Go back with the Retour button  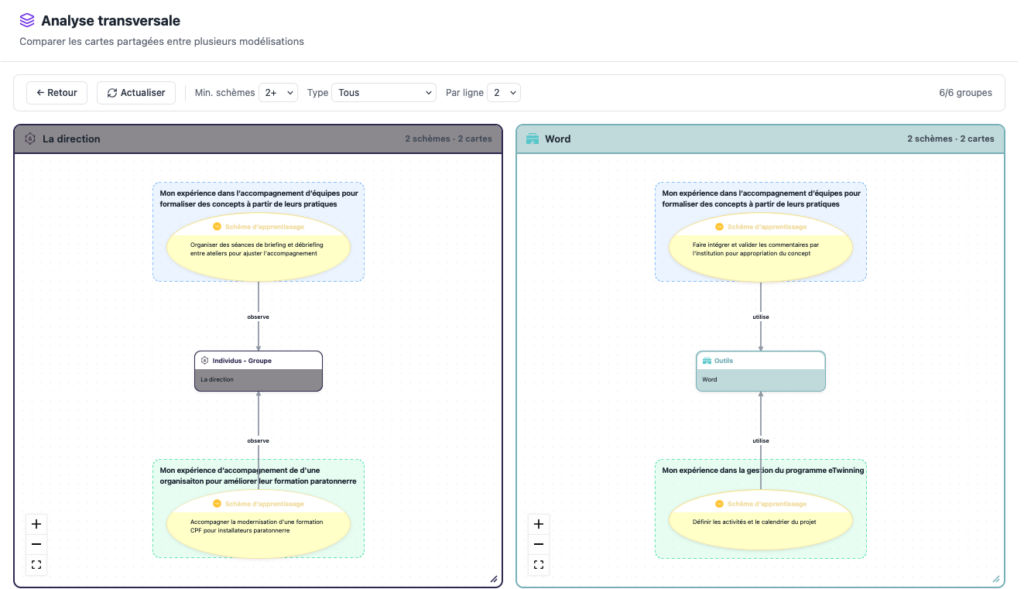click(57, 93)
